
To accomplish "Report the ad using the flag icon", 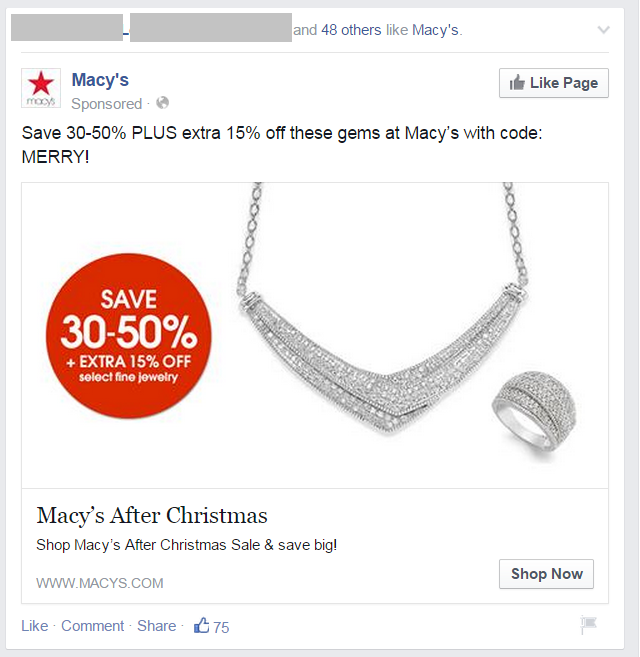I will [589, 626].
